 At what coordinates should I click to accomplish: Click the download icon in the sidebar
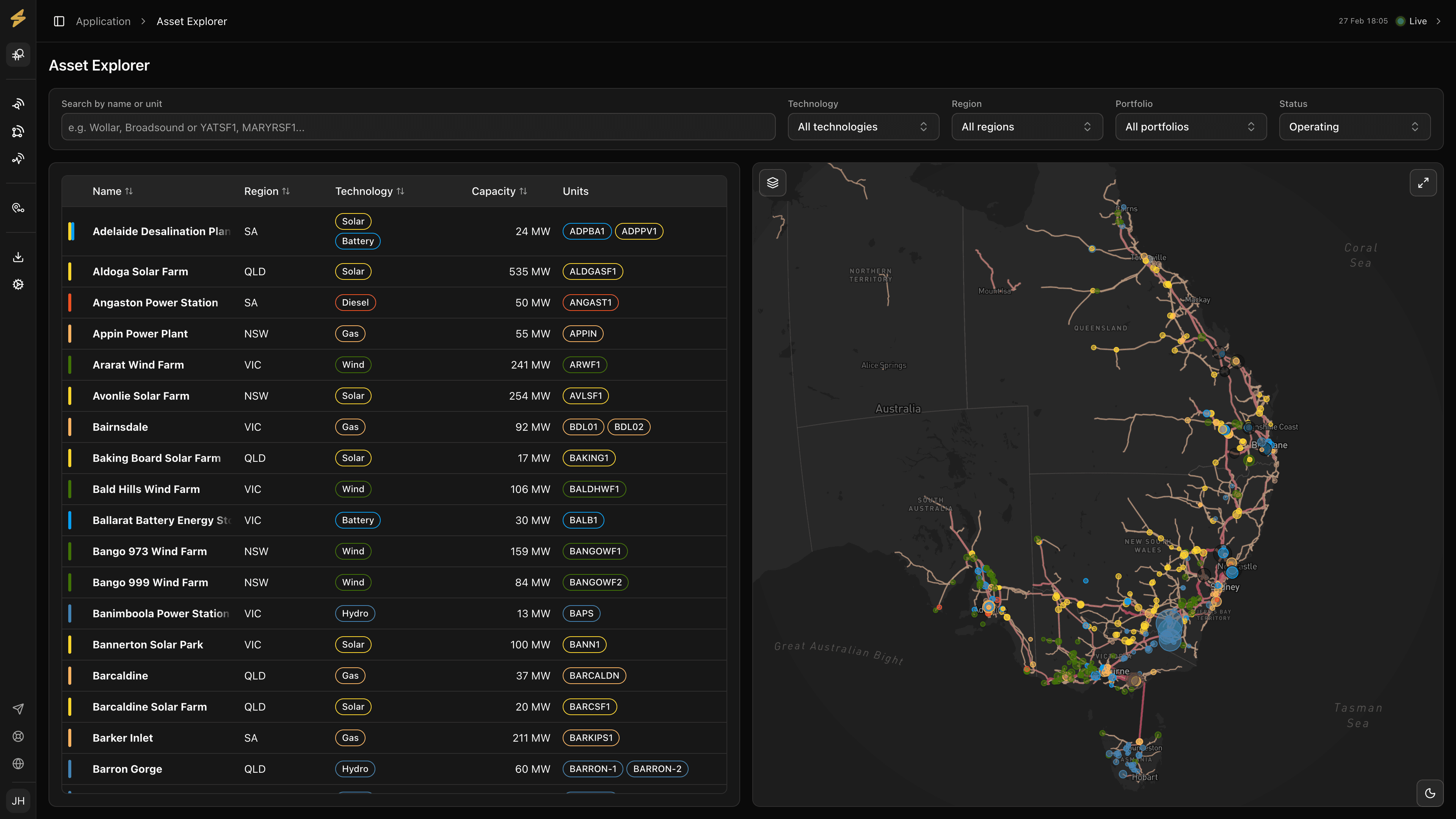click(18, 257)
